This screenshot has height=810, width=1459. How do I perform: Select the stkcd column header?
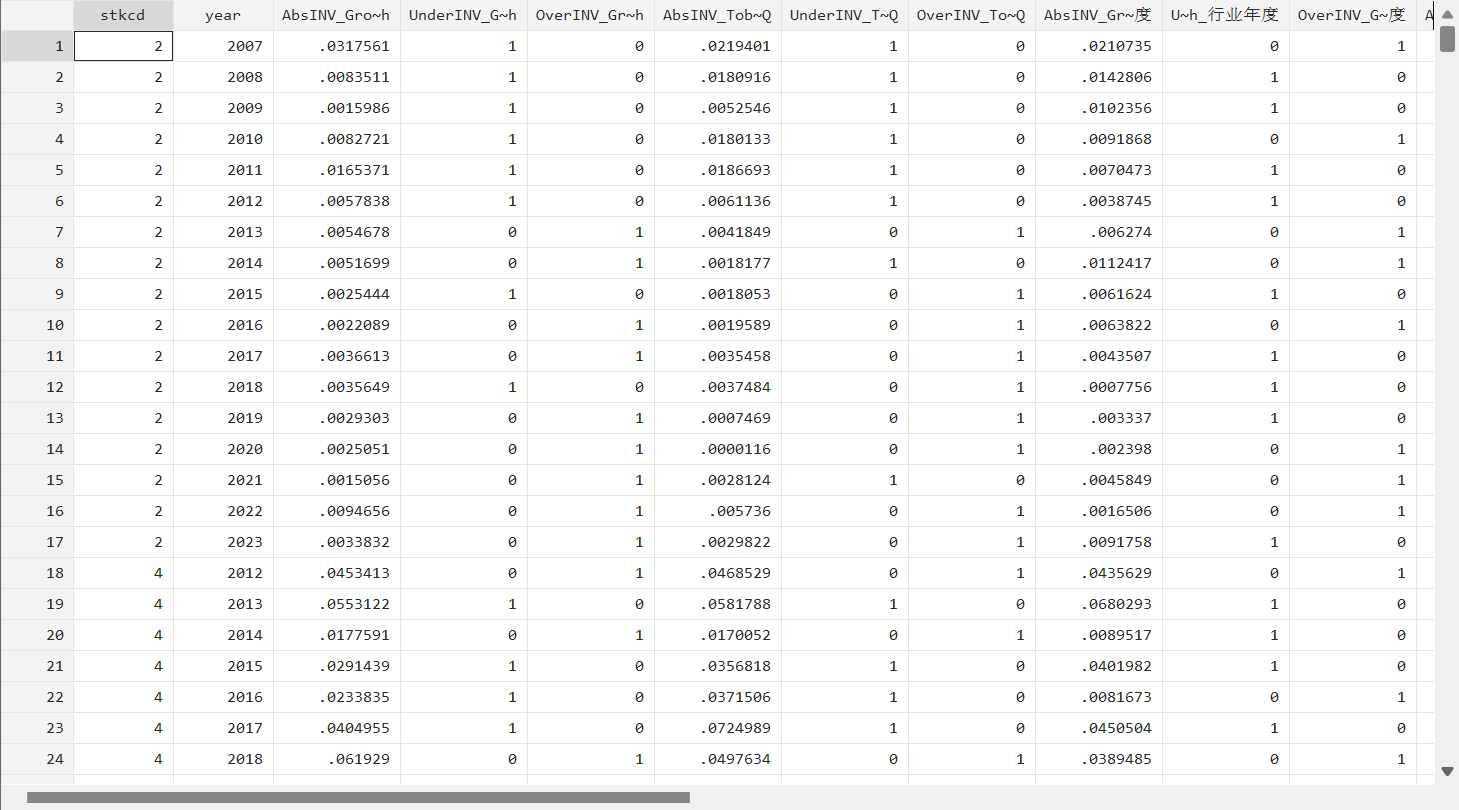pyautogui.click(x=123, y=15)
